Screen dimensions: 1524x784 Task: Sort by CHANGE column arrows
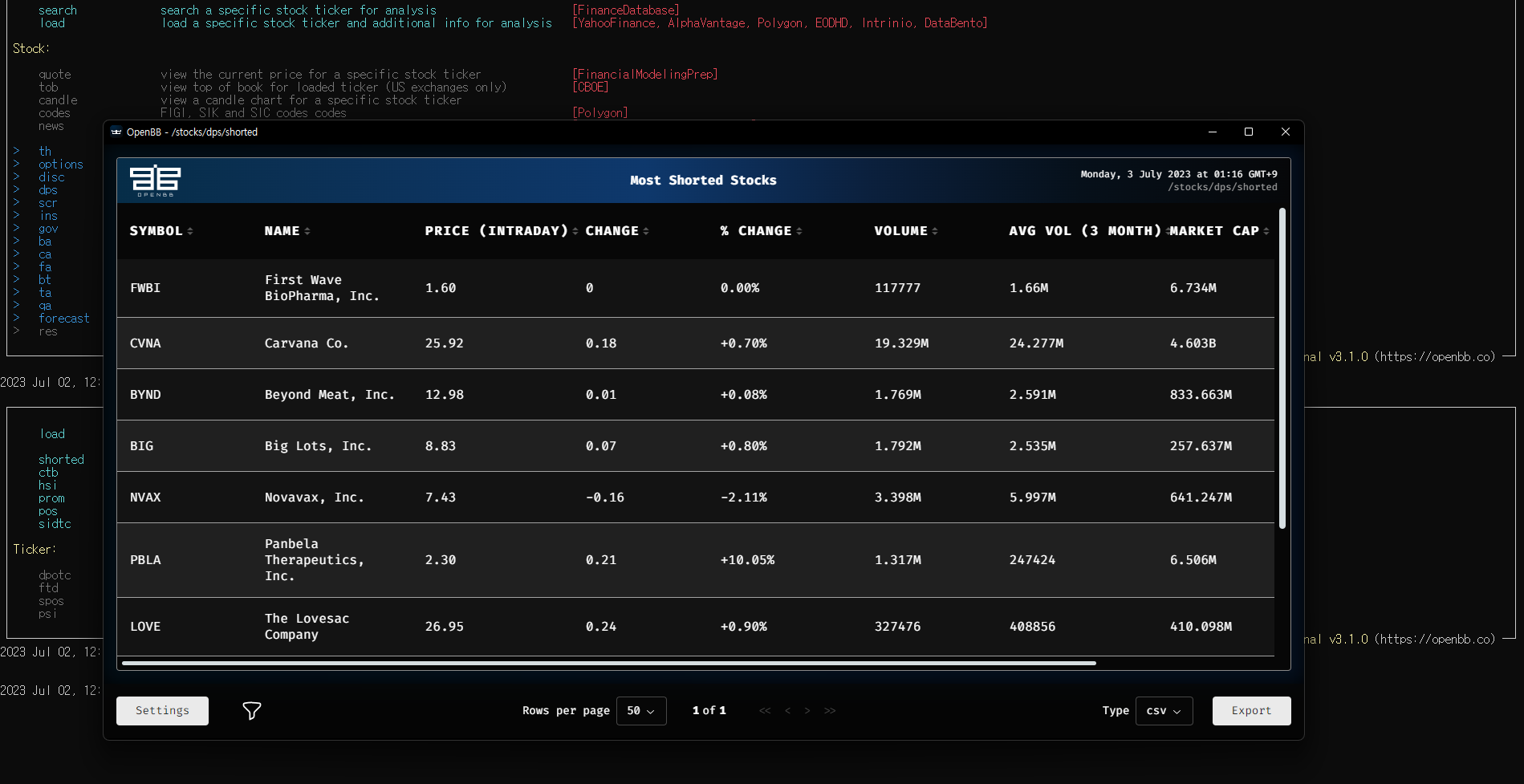(x=646, y=231)
